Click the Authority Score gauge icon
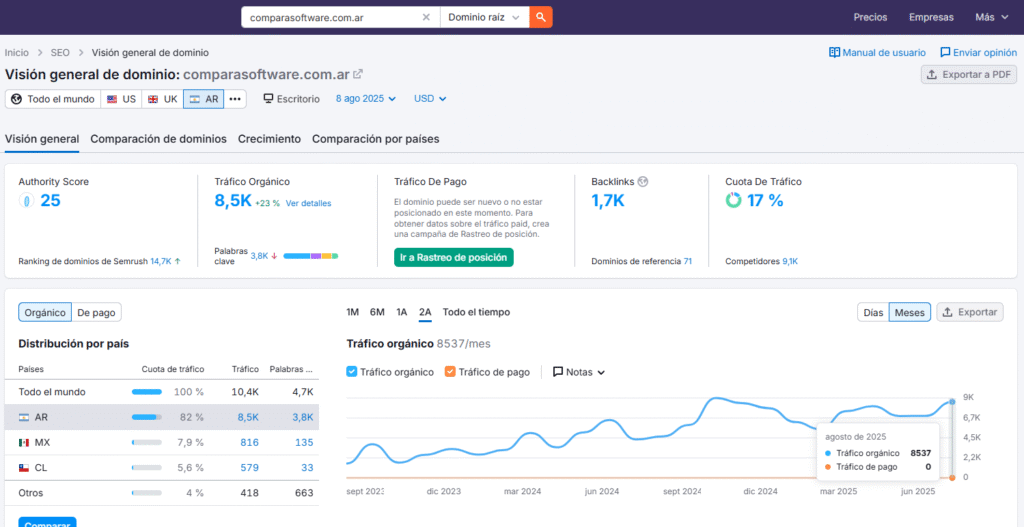The image size is (1024, 527). [x=26, y=201]
